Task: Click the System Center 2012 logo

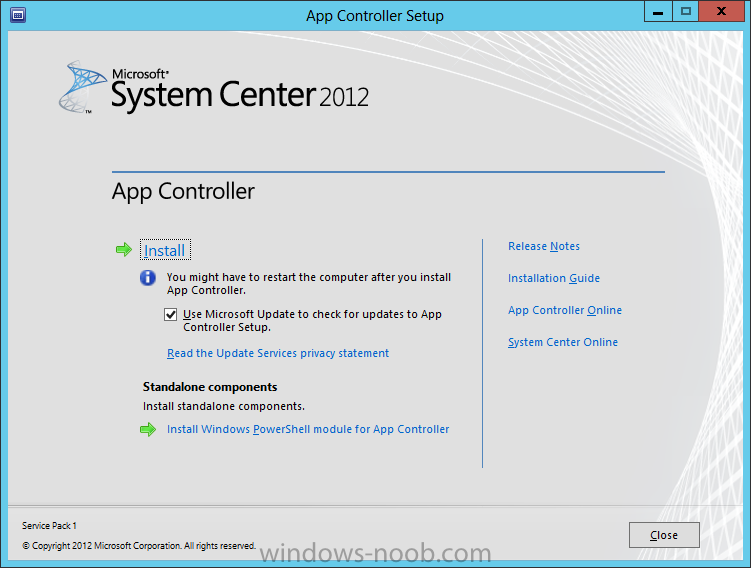Action: tap(214, 88)
